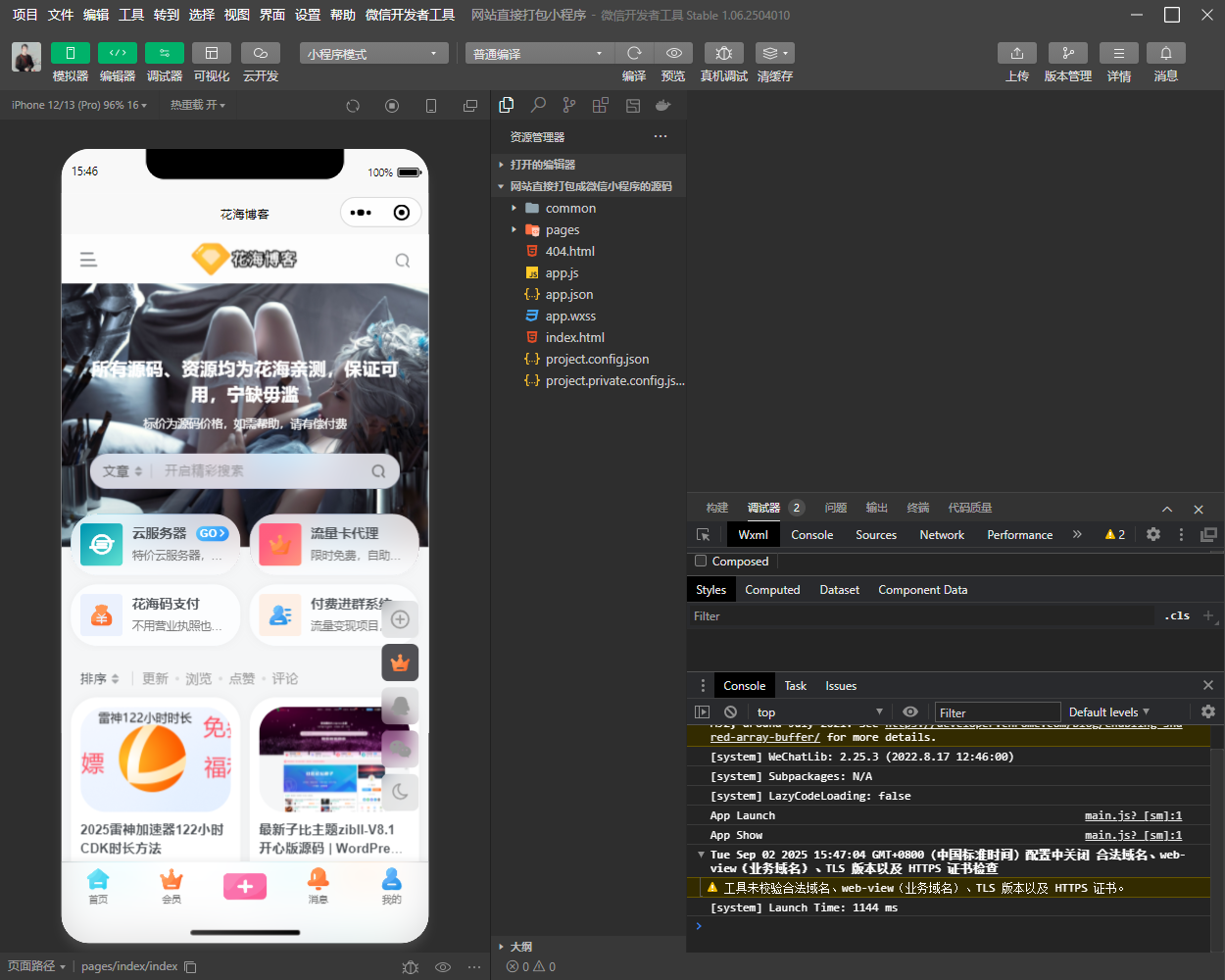This screenshot has width=1225, height=980.
Task: Open the DevTools settings gear
Action: [1153, 534]
